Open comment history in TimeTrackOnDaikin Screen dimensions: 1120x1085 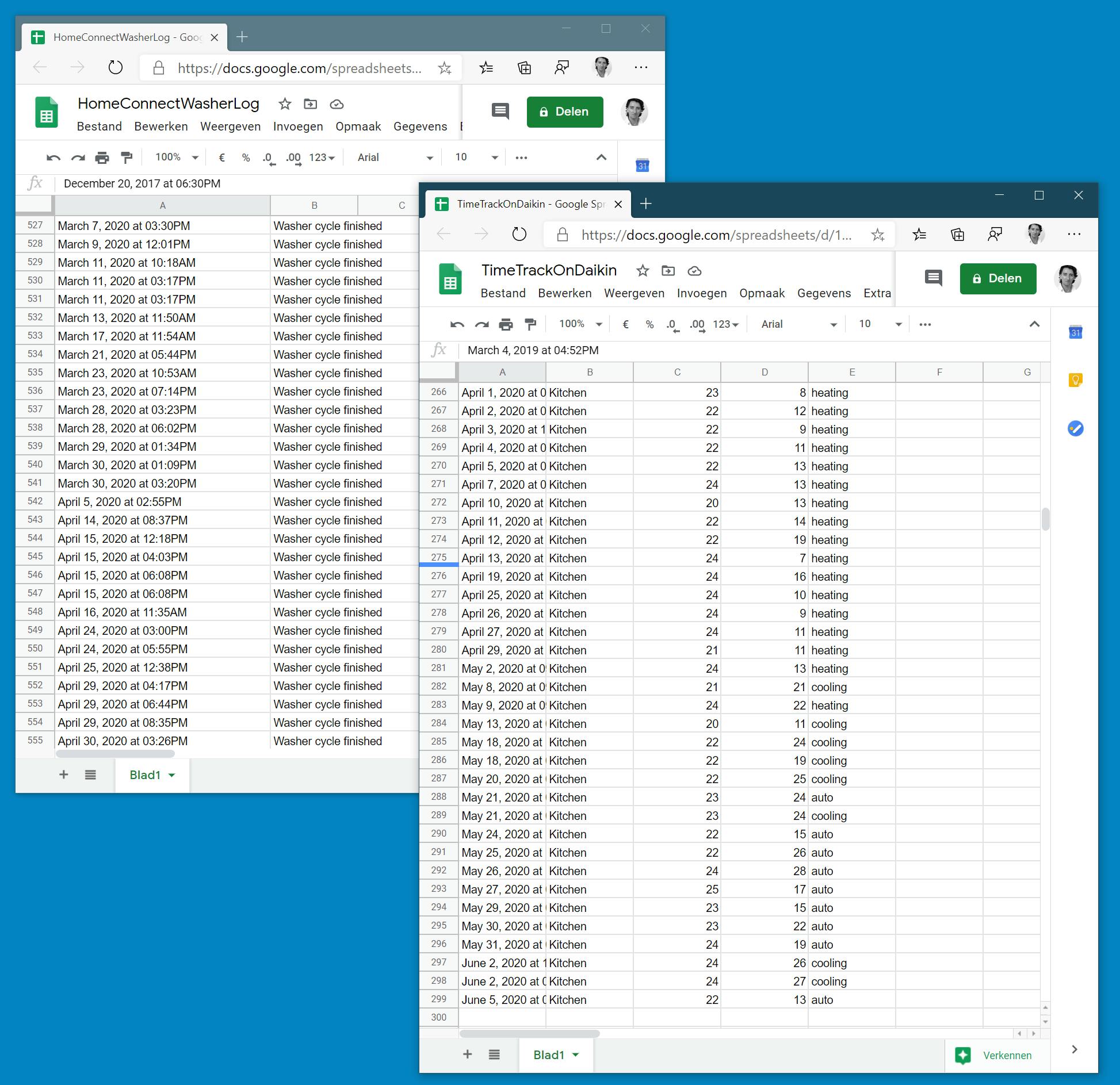933,279
